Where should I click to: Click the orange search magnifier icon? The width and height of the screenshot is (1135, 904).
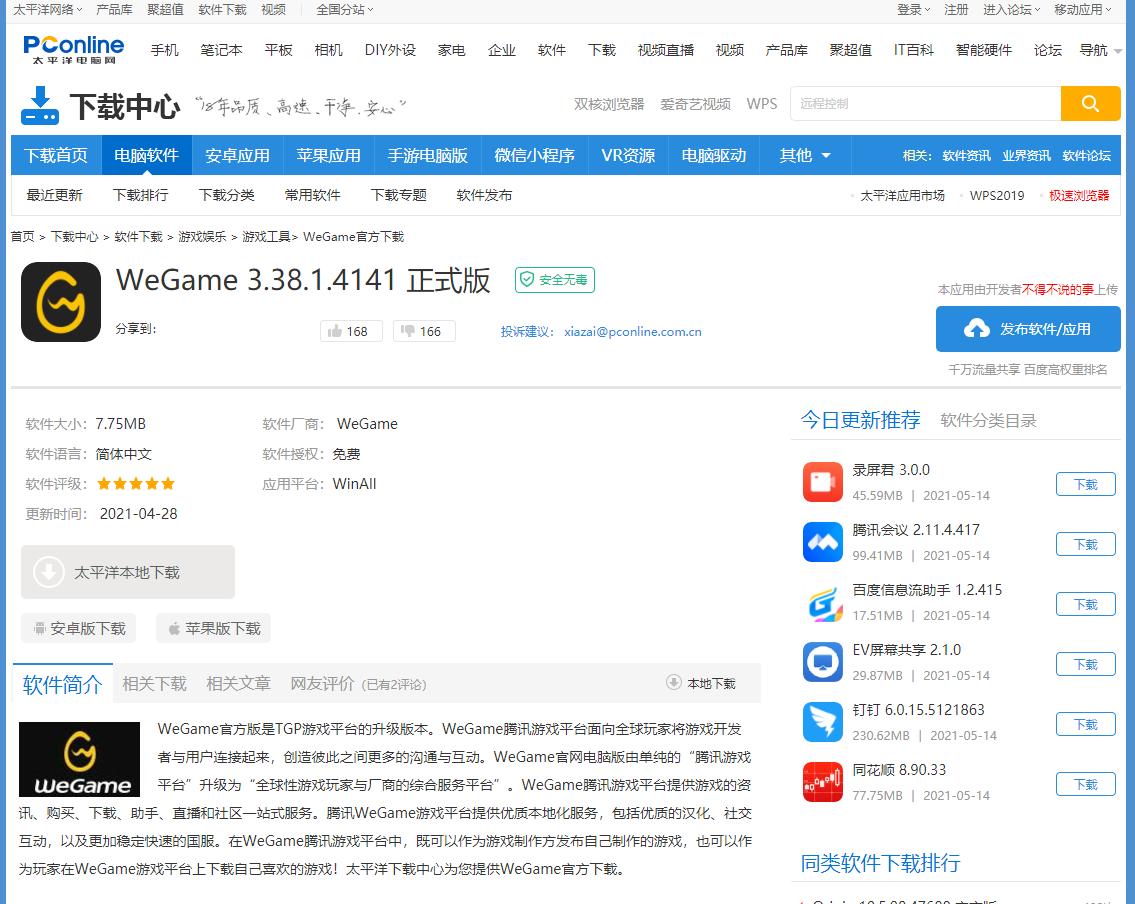click(1090, 103)
